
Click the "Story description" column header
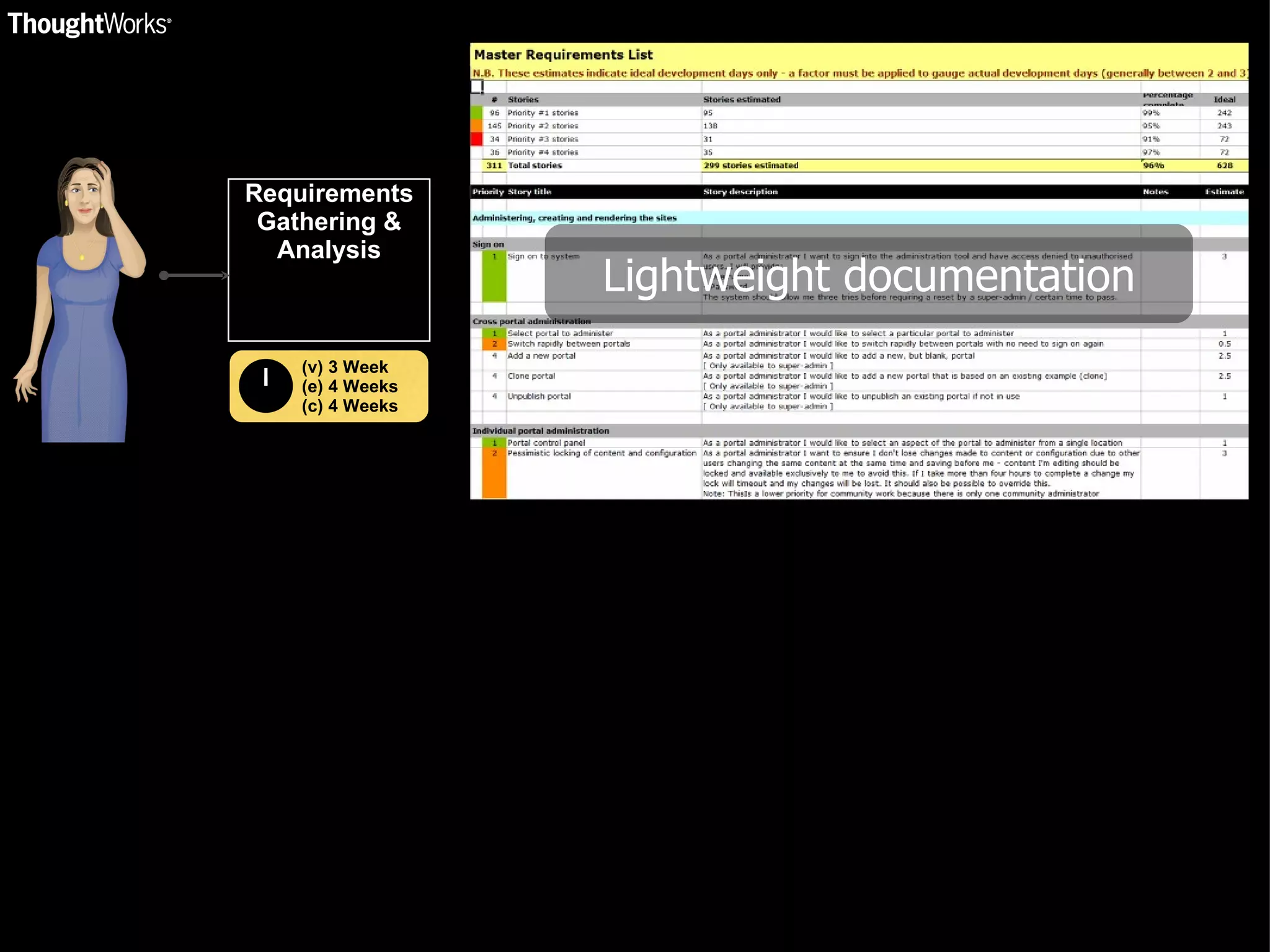pos(740,192)
